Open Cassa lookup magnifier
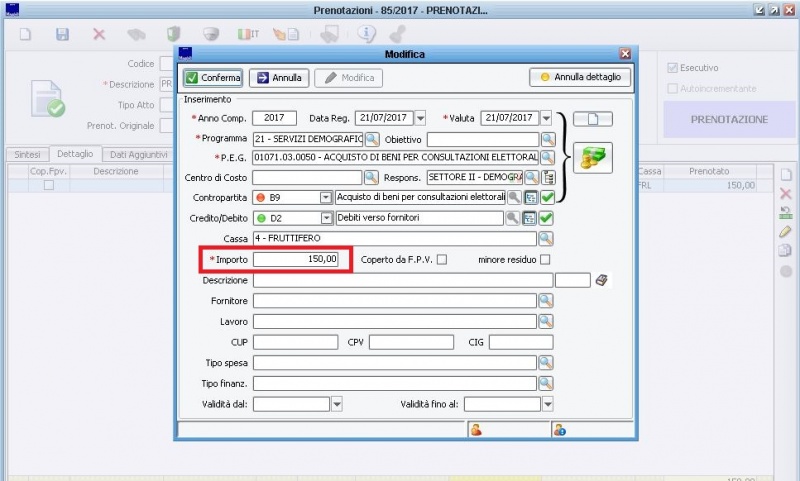This screenshot has height=481, width=800. (545, 238)
